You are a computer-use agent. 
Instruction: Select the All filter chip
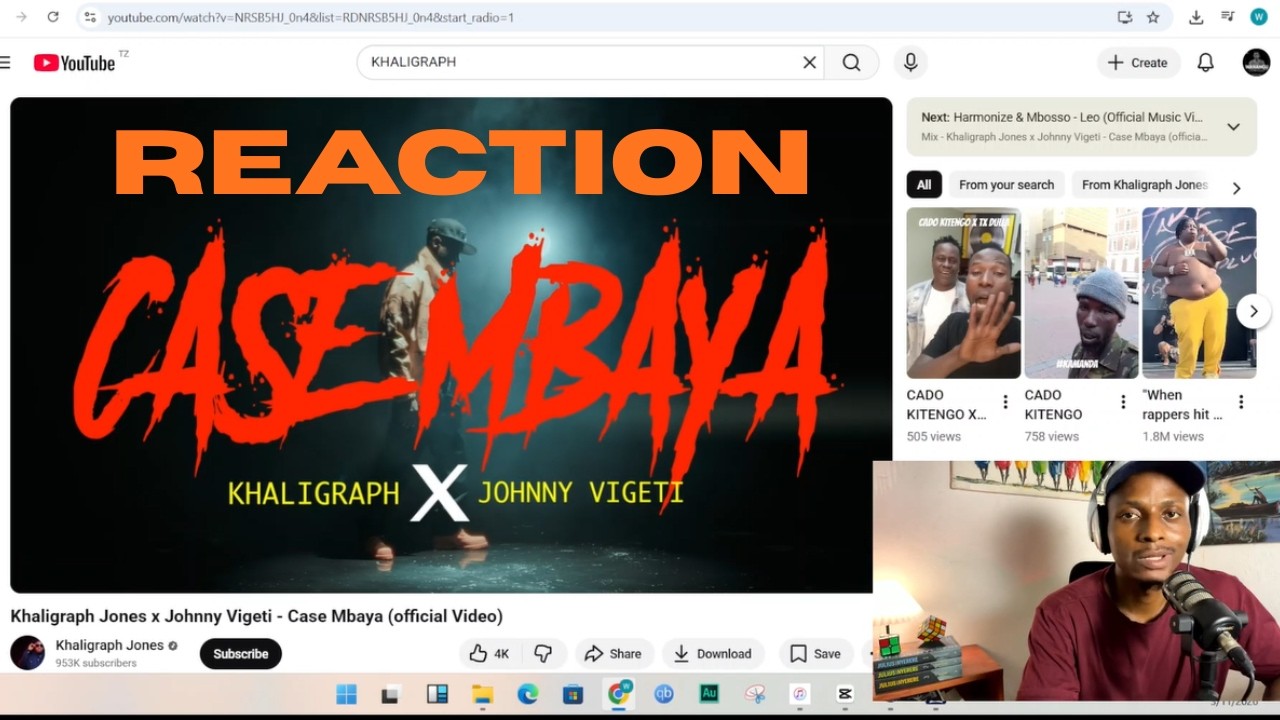click(x=924, y=184)
